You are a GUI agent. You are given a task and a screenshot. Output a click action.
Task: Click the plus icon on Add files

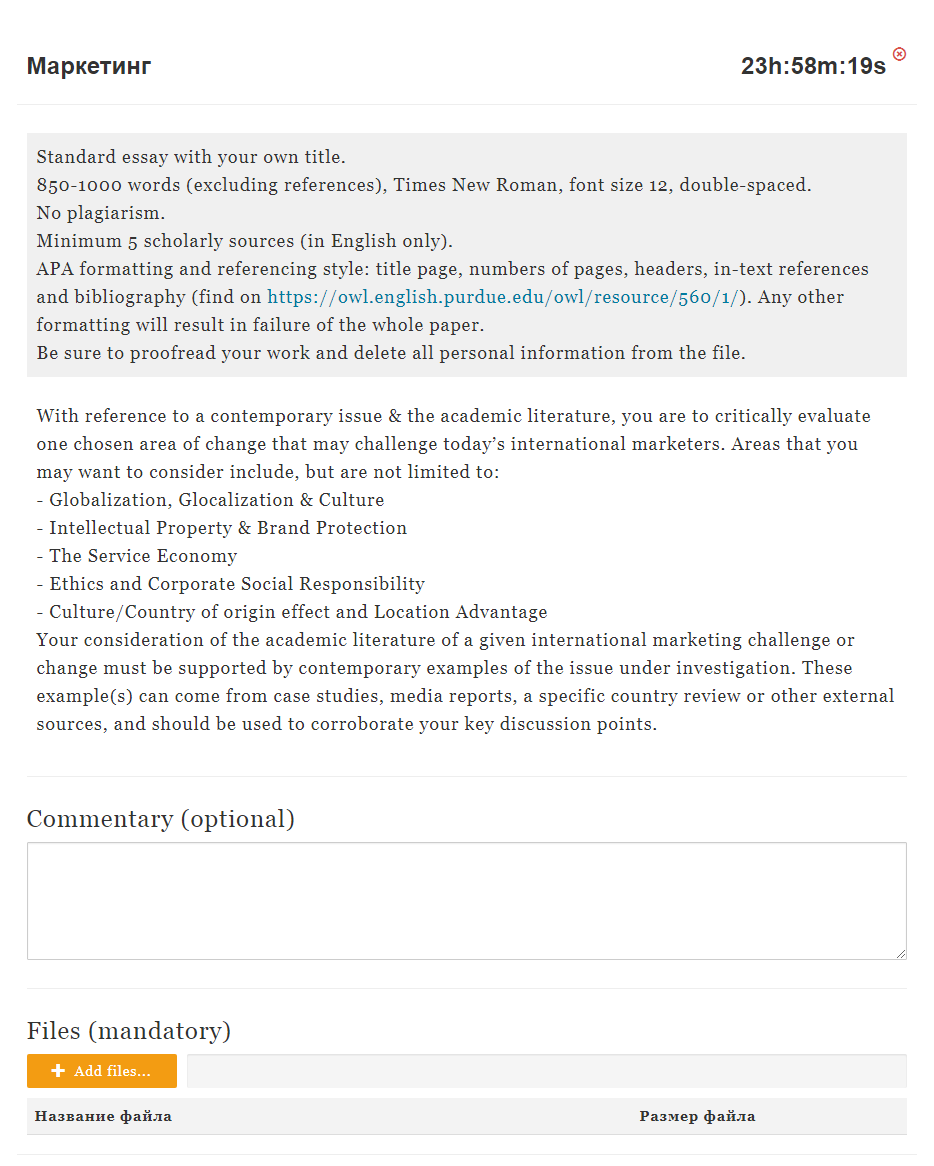click(58, 1071)
